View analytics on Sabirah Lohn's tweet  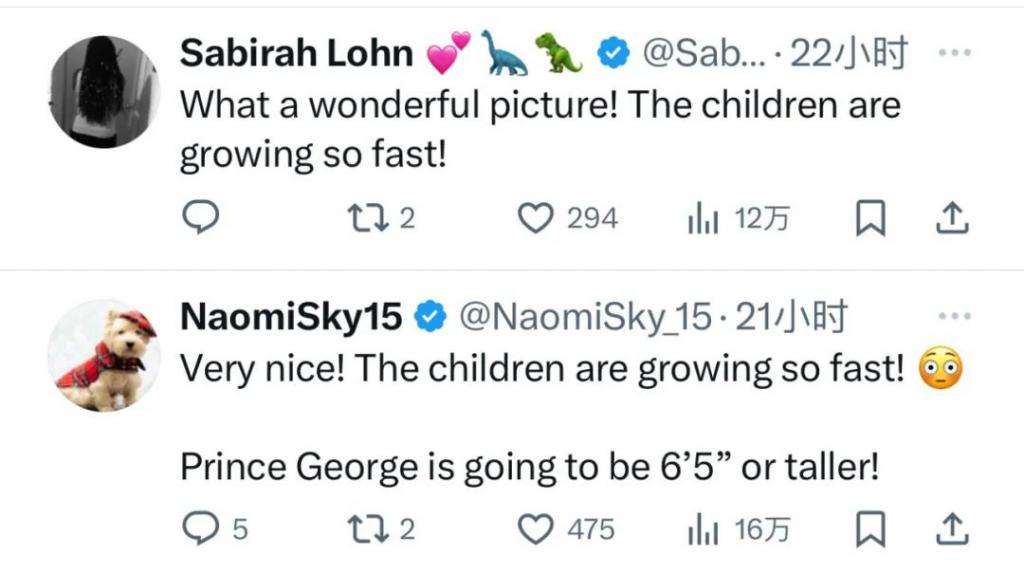(x=704, y=218)
